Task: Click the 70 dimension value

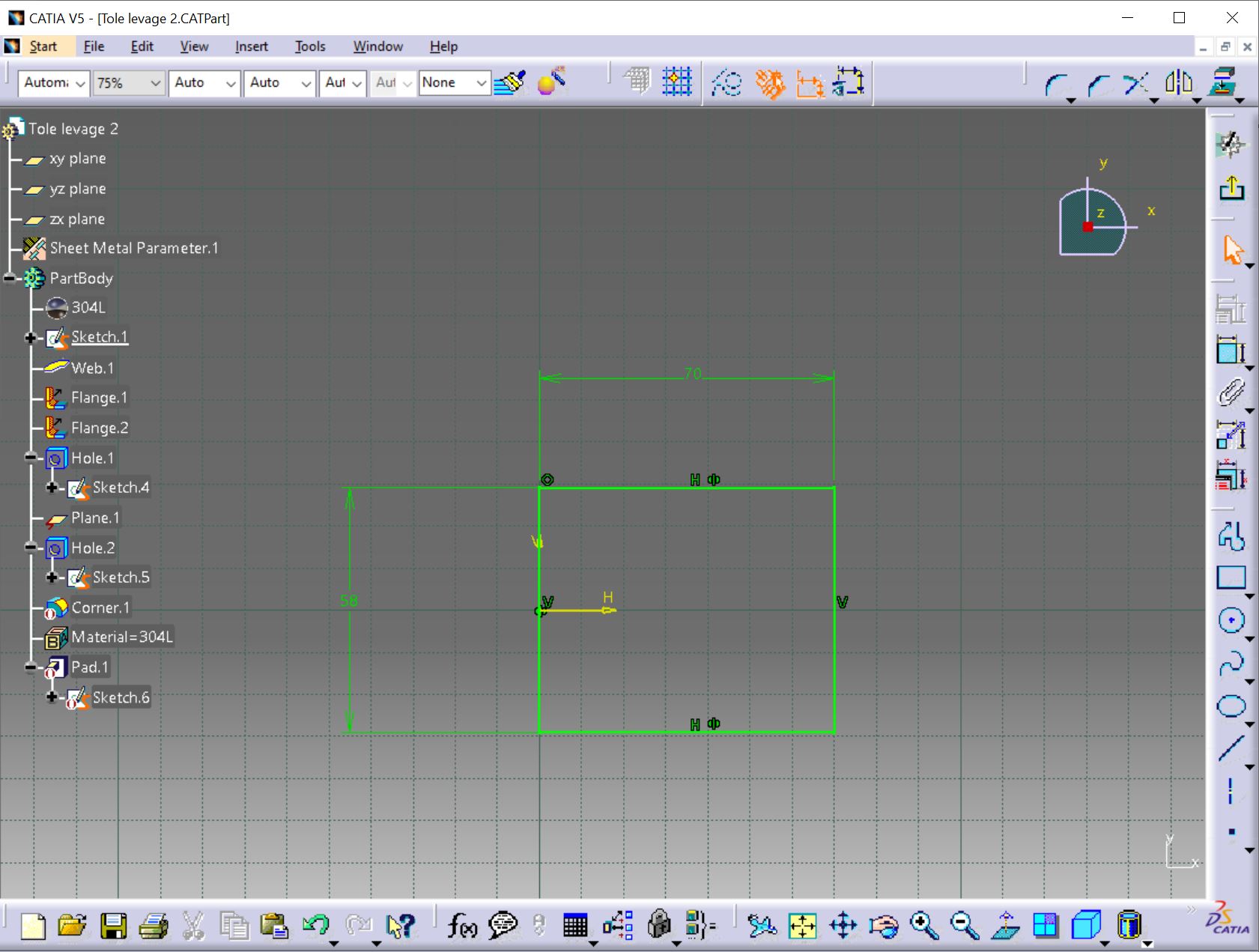Action: click(693, 373)
